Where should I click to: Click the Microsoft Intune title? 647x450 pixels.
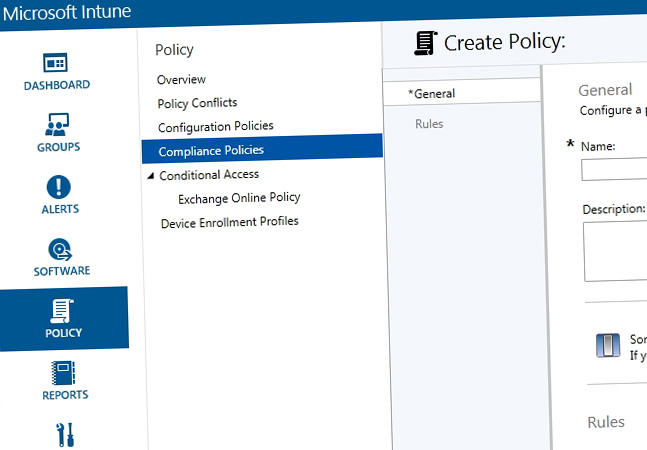67,12
